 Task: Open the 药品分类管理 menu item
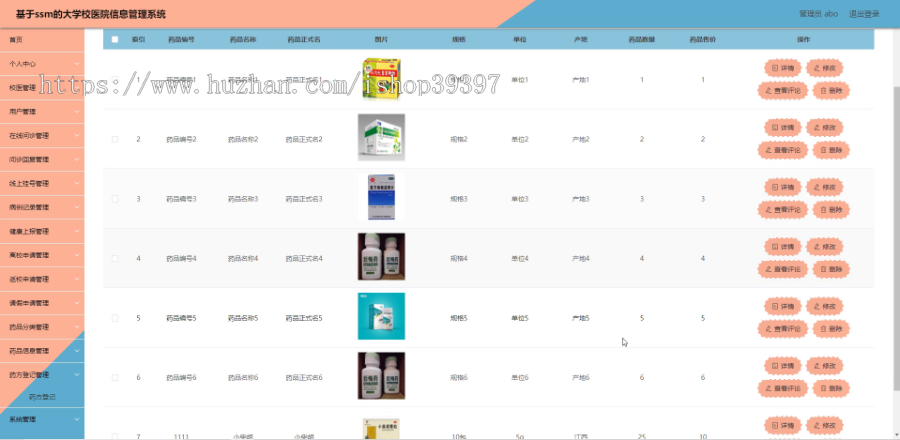coord(42,327)
